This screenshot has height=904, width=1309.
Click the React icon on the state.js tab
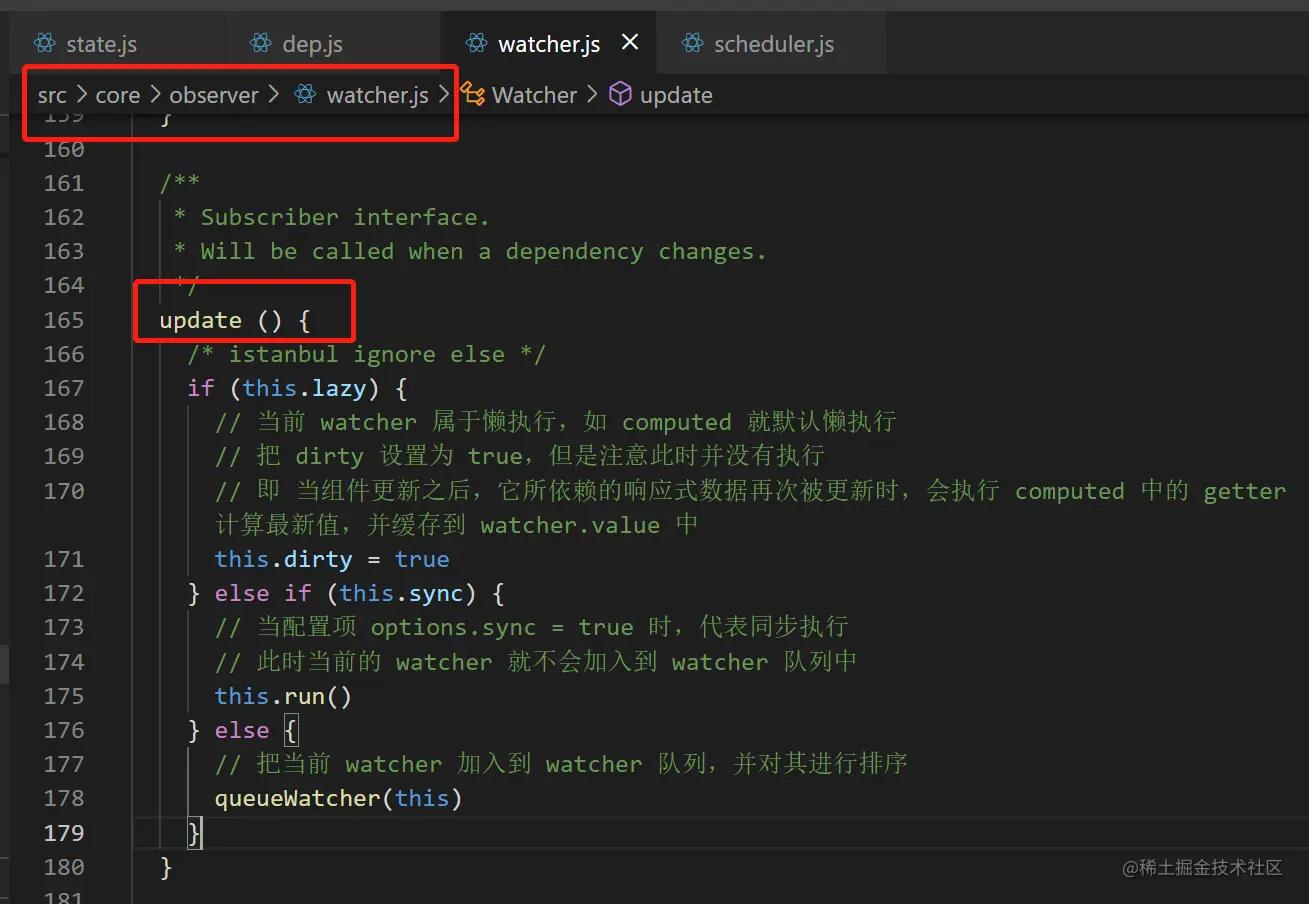pos(44,44)
